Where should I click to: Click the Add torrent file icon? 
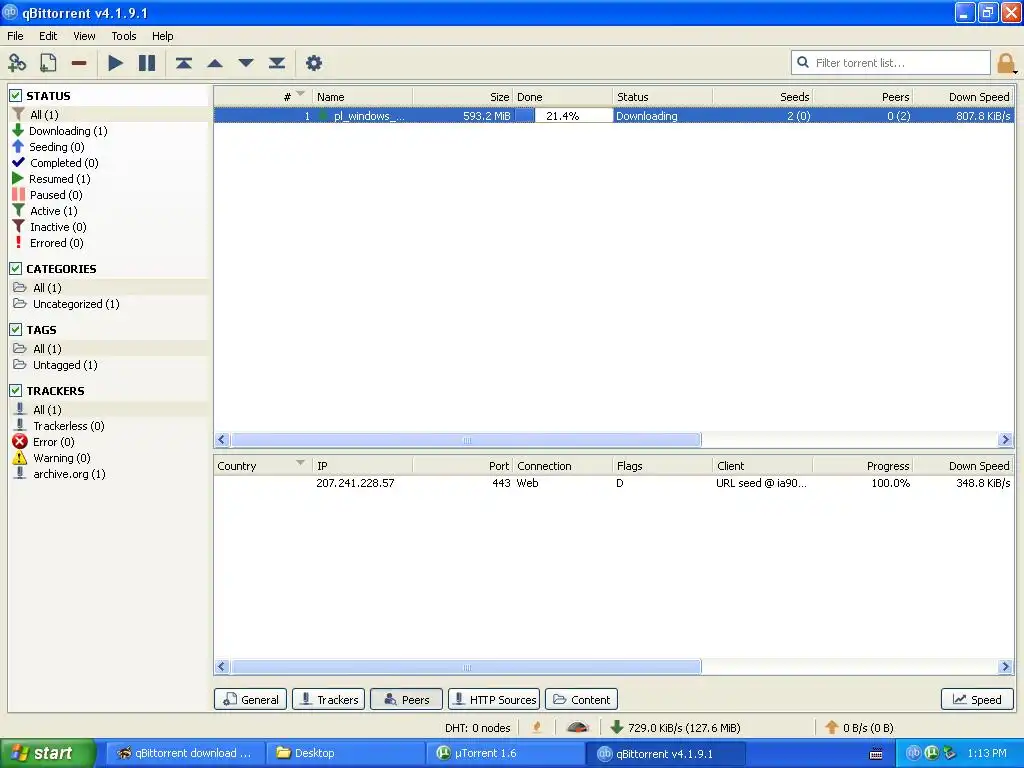(48, 63)
